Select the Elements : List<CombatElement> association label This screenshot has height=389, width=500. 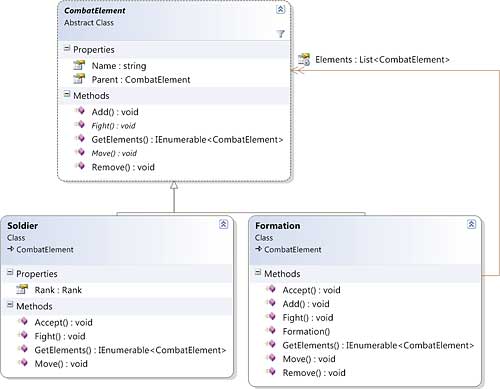[382, 60]
